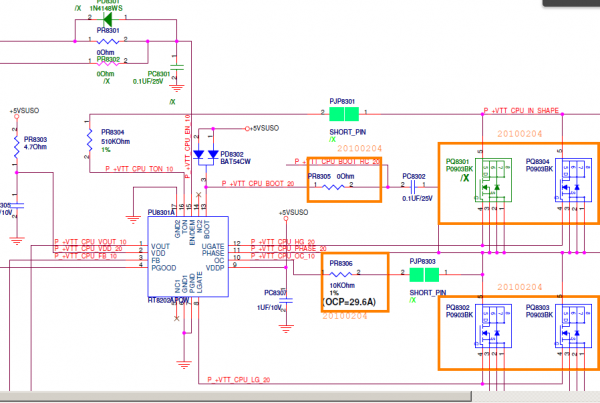Image resolution: width=600 pixels, height=403 pixels.
Task: Select the VDDP pin label on the IC
Action: pos(215,268)
